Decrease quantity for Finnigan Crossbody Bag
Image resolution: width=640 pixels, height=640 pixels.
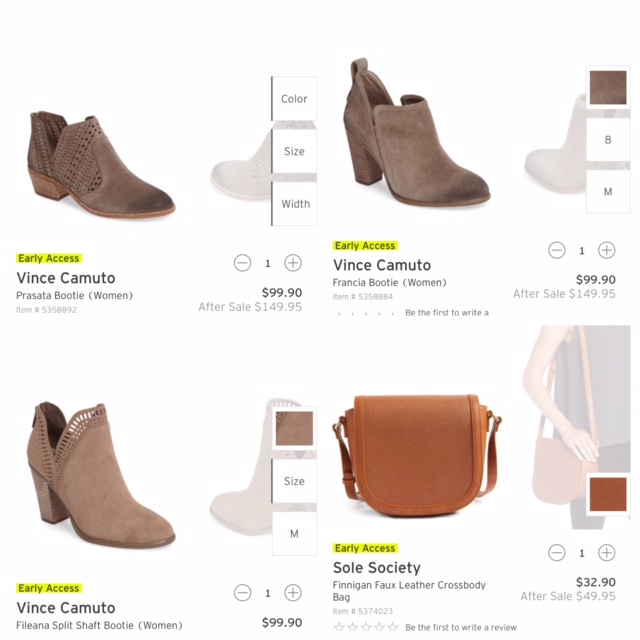(x=557, y=553)
